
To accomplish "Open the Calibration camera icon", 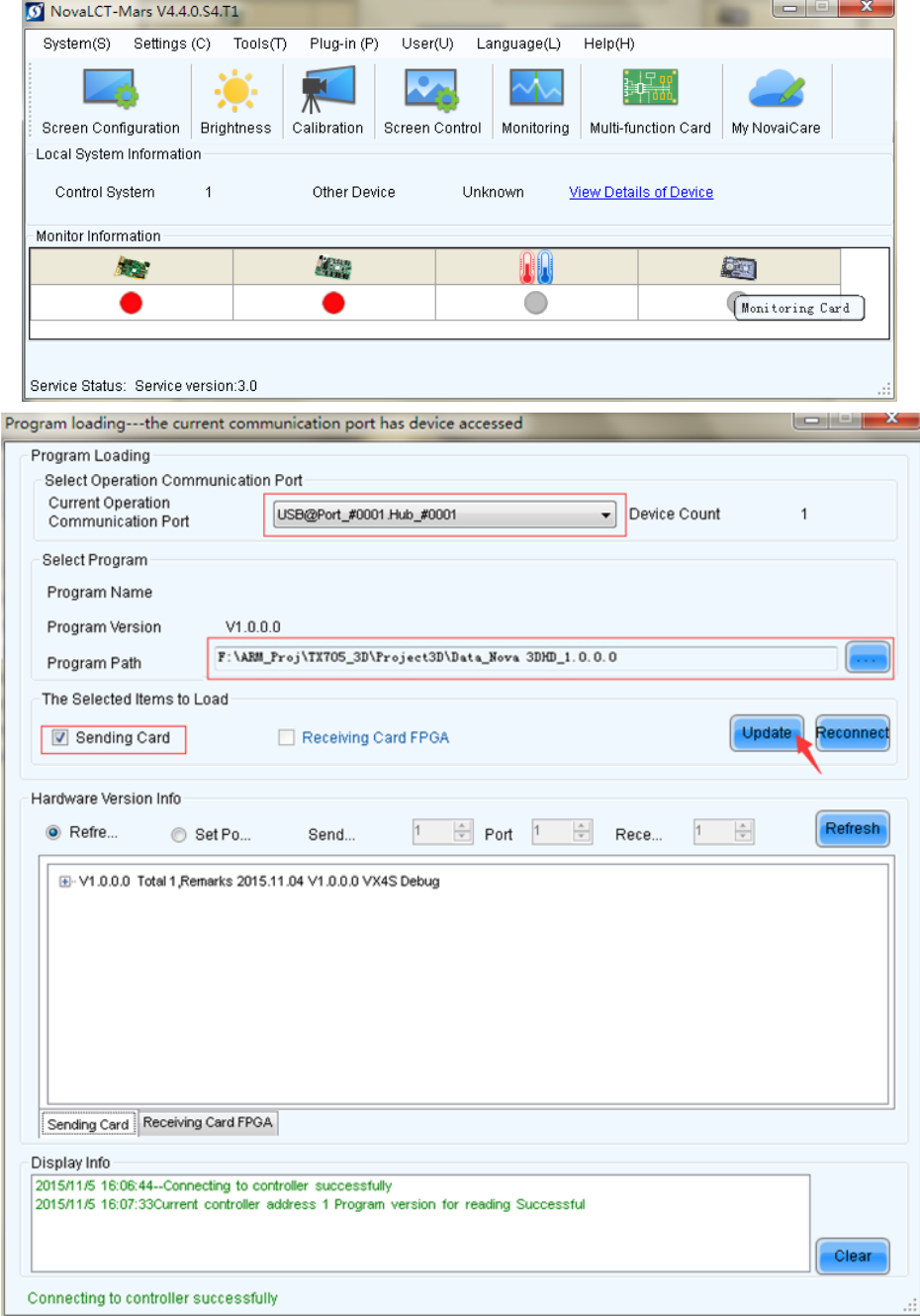I will [x=327, y=91].
